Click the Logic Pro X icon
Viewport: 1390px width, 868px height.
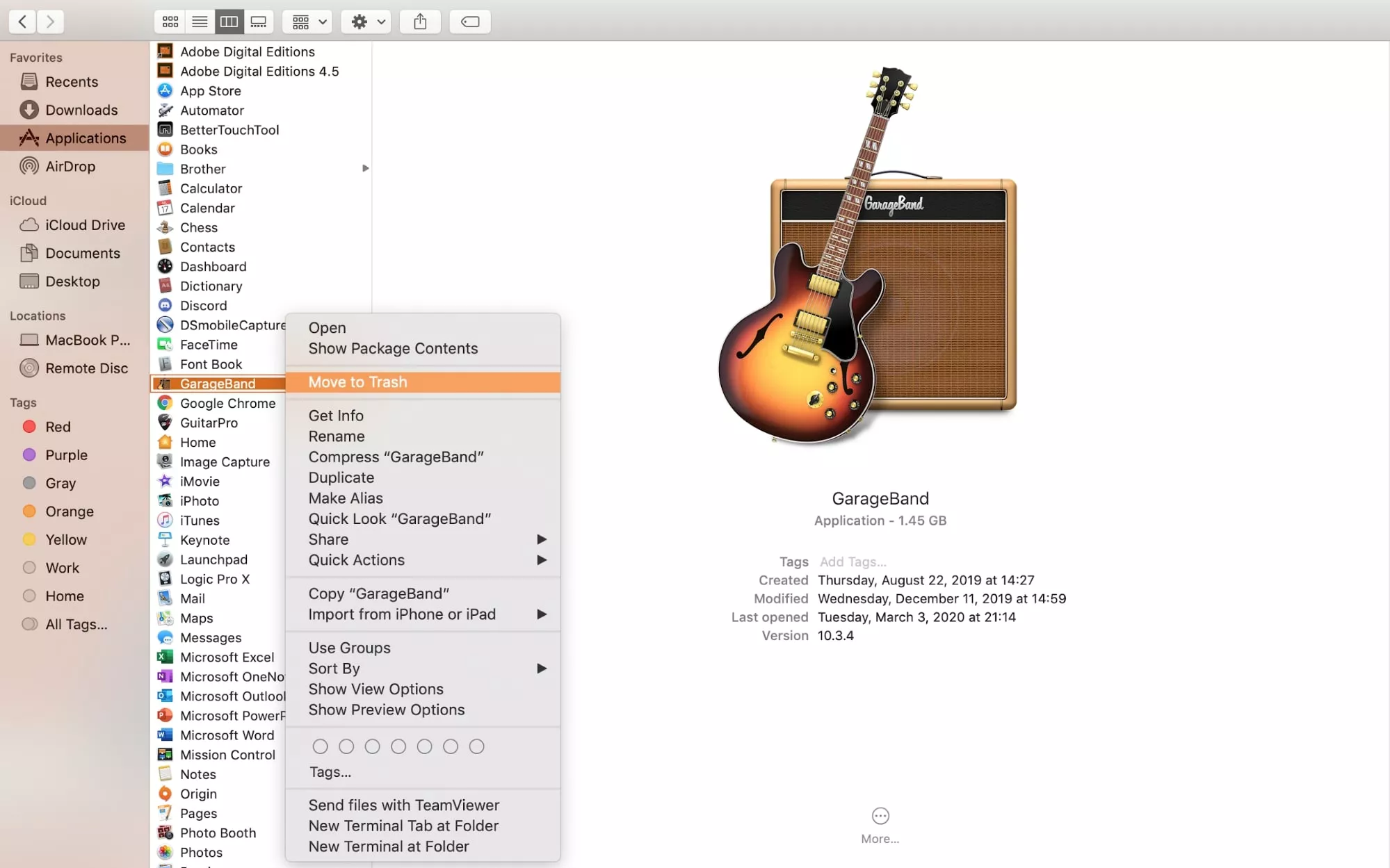pos(164,578)
